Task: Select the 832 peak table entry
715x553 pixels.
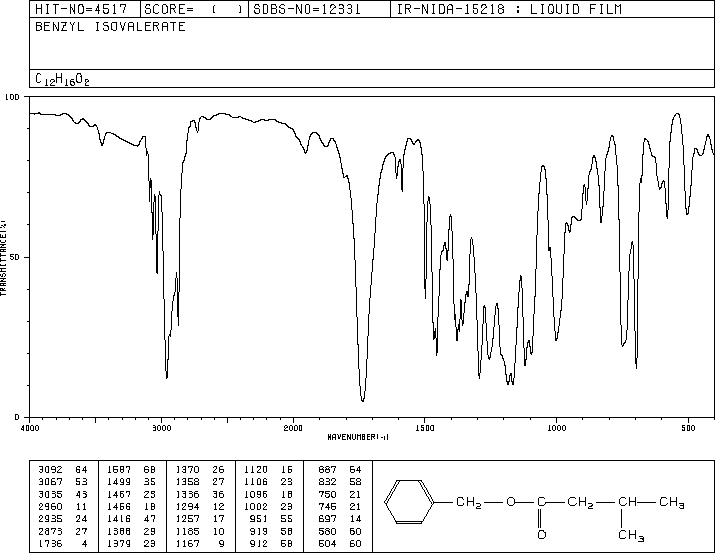Action: coord(340,482)
